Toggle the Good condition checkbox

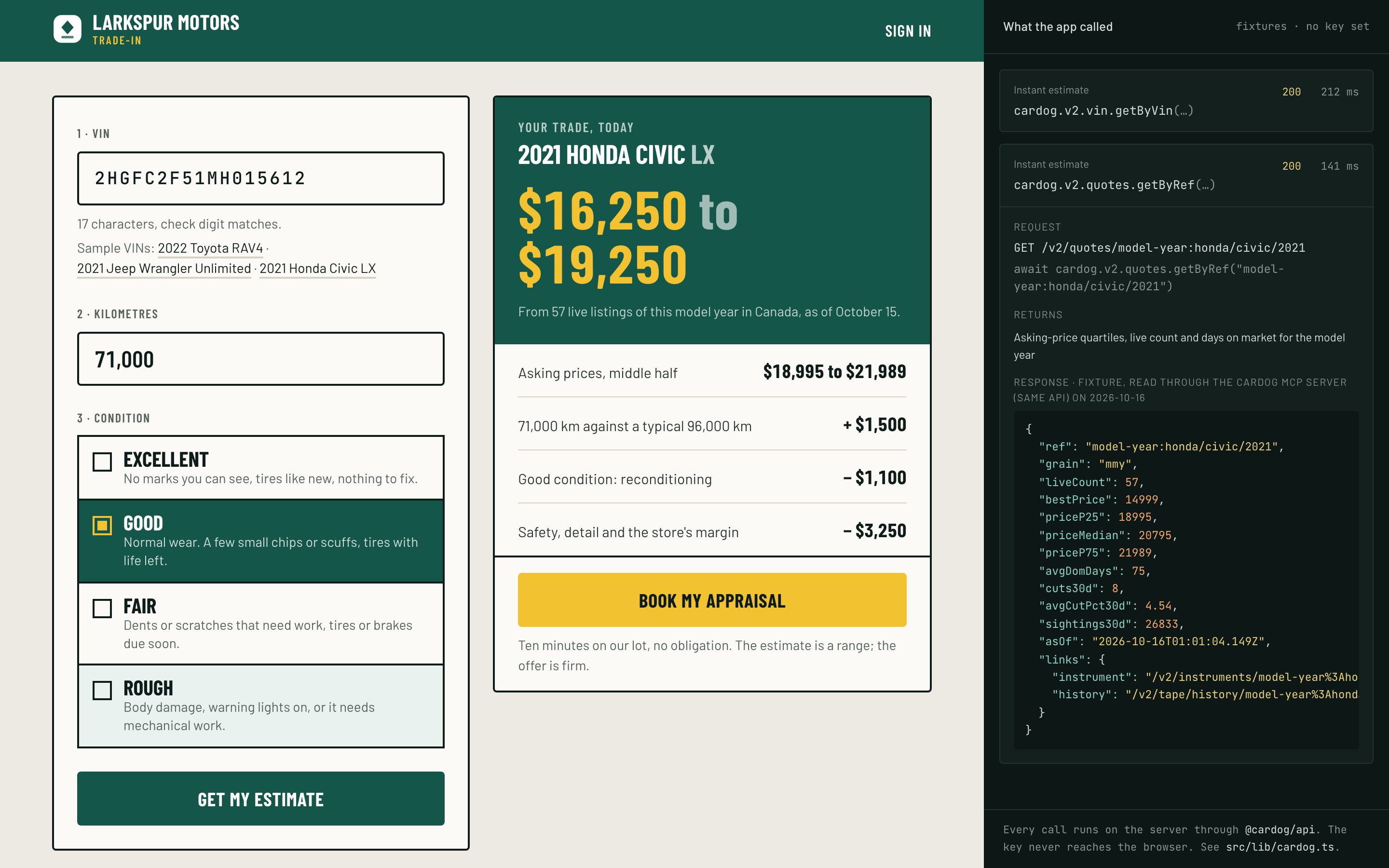(x=102, y=525)
